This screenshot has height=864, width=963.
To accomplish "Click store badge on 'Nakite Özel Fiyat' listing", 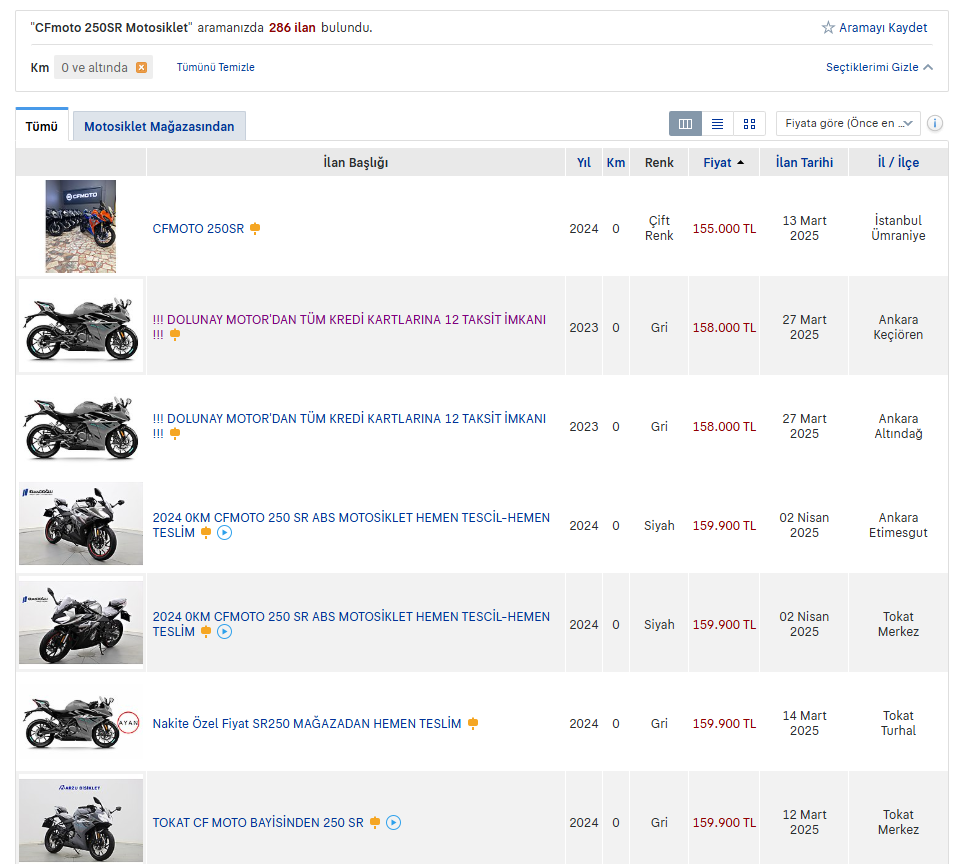I will tap(473, 723).
